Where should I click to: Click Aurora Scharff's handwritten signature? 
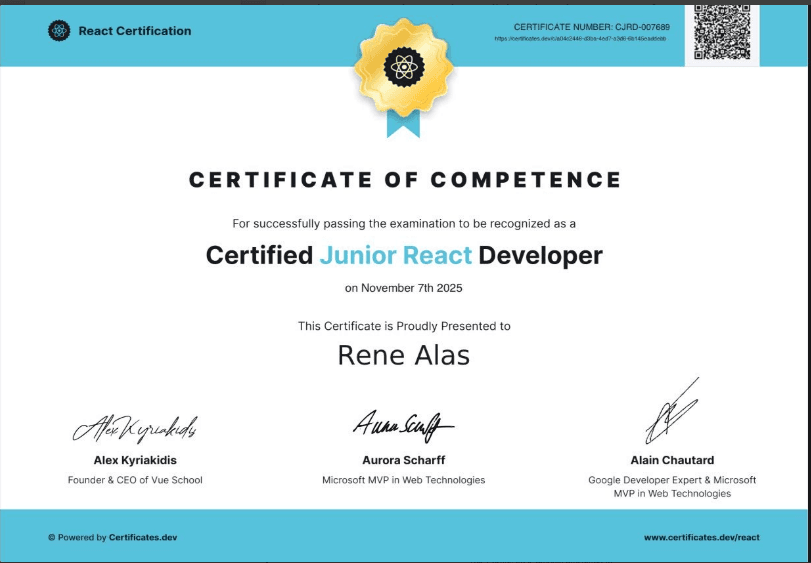[403, 426]
